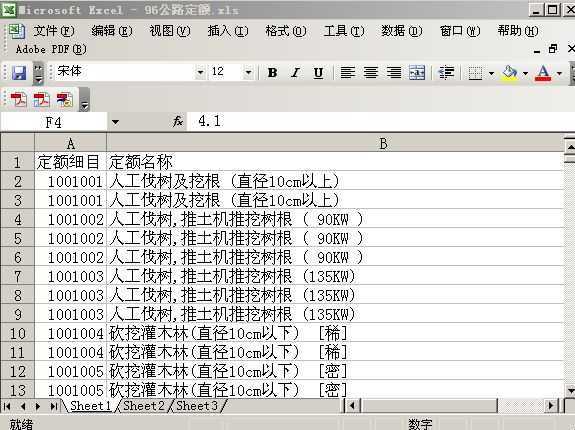575x430 pixels.
Task: Open the Font Color dropdown arrow
Action: (x=559, y=73)
